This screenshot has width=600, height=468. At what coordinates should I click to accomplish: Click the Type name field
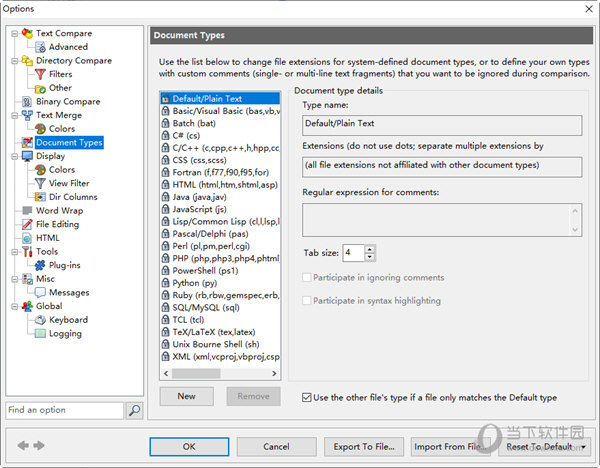click(442, 125)
